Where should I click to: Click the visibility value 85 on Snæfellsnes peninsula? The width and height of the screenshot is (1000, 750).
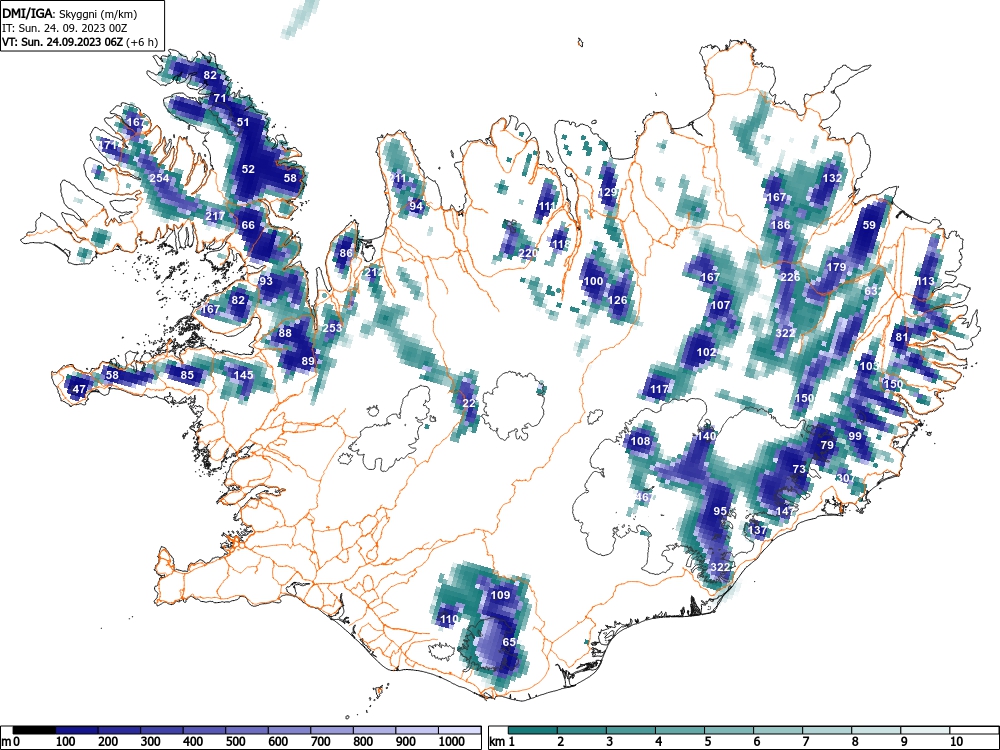tap(187, 375)
